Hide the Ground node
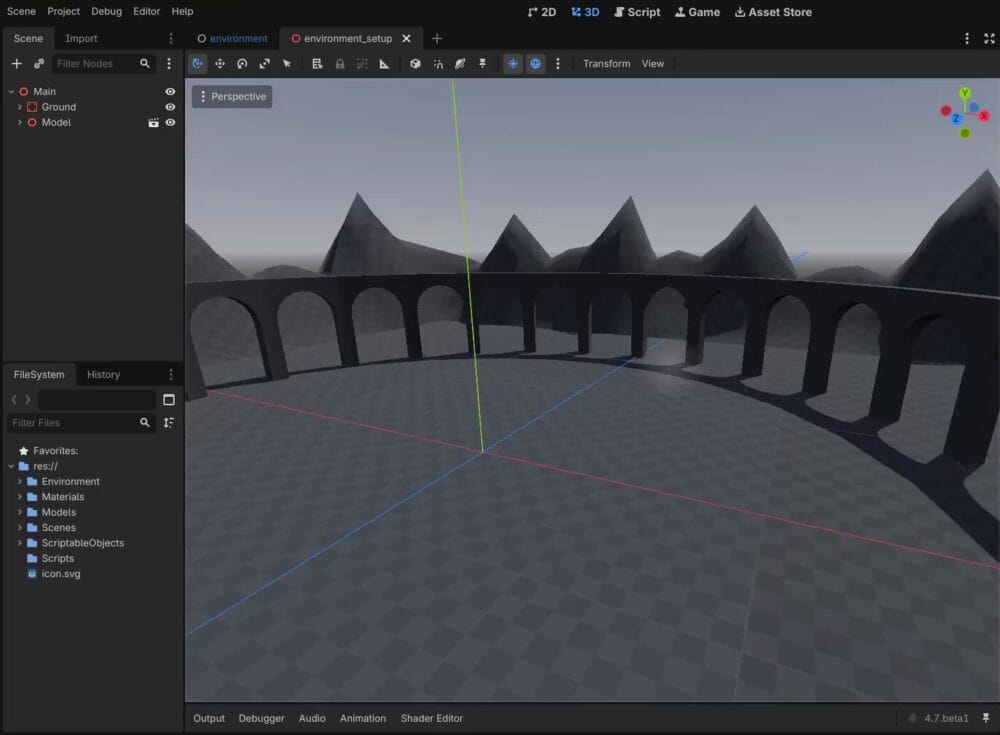Screen dimensions: 1000x735 [170, 107]
